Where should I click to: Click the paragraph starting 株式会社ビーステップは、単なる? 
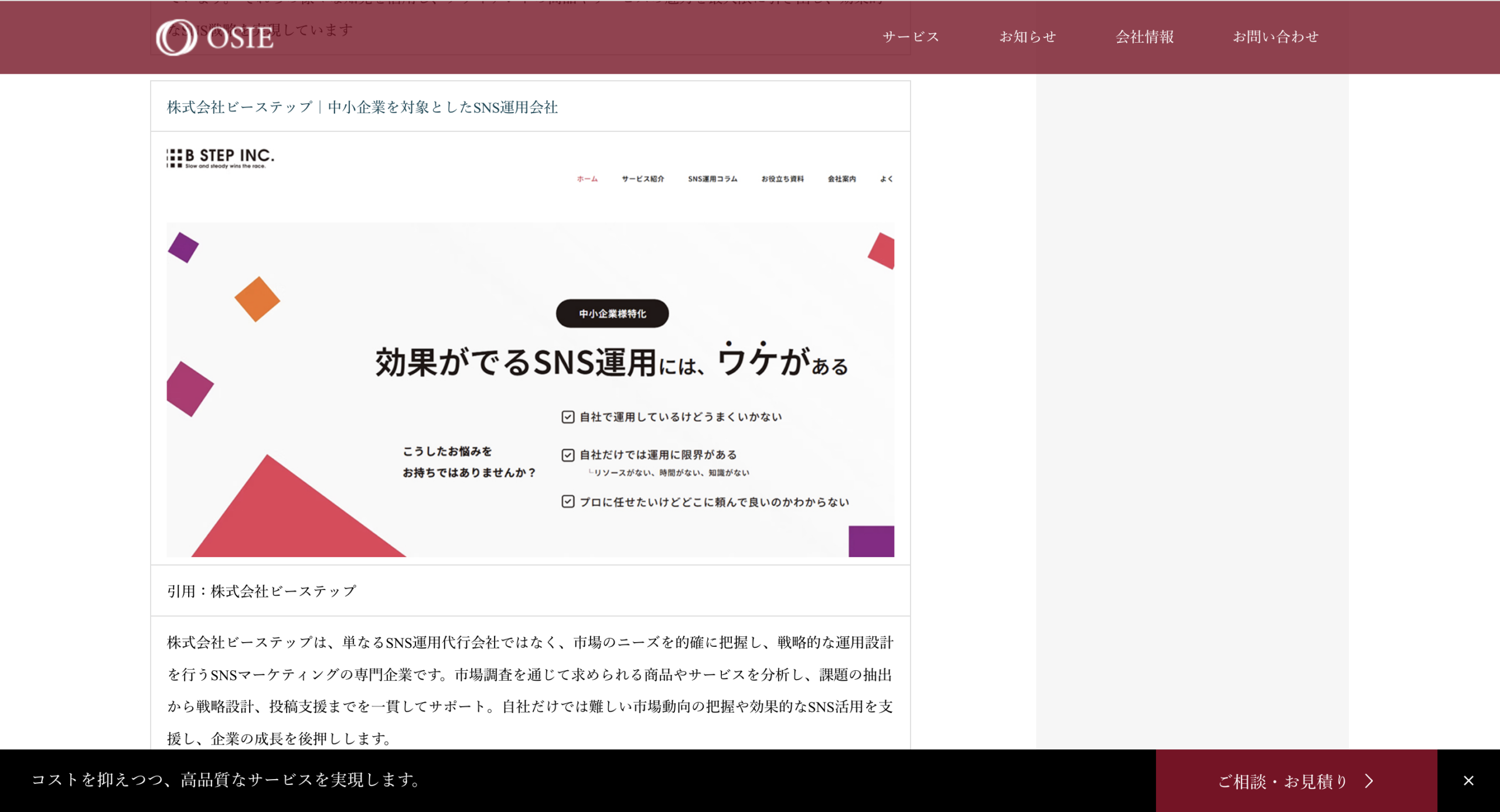point(530,690)
